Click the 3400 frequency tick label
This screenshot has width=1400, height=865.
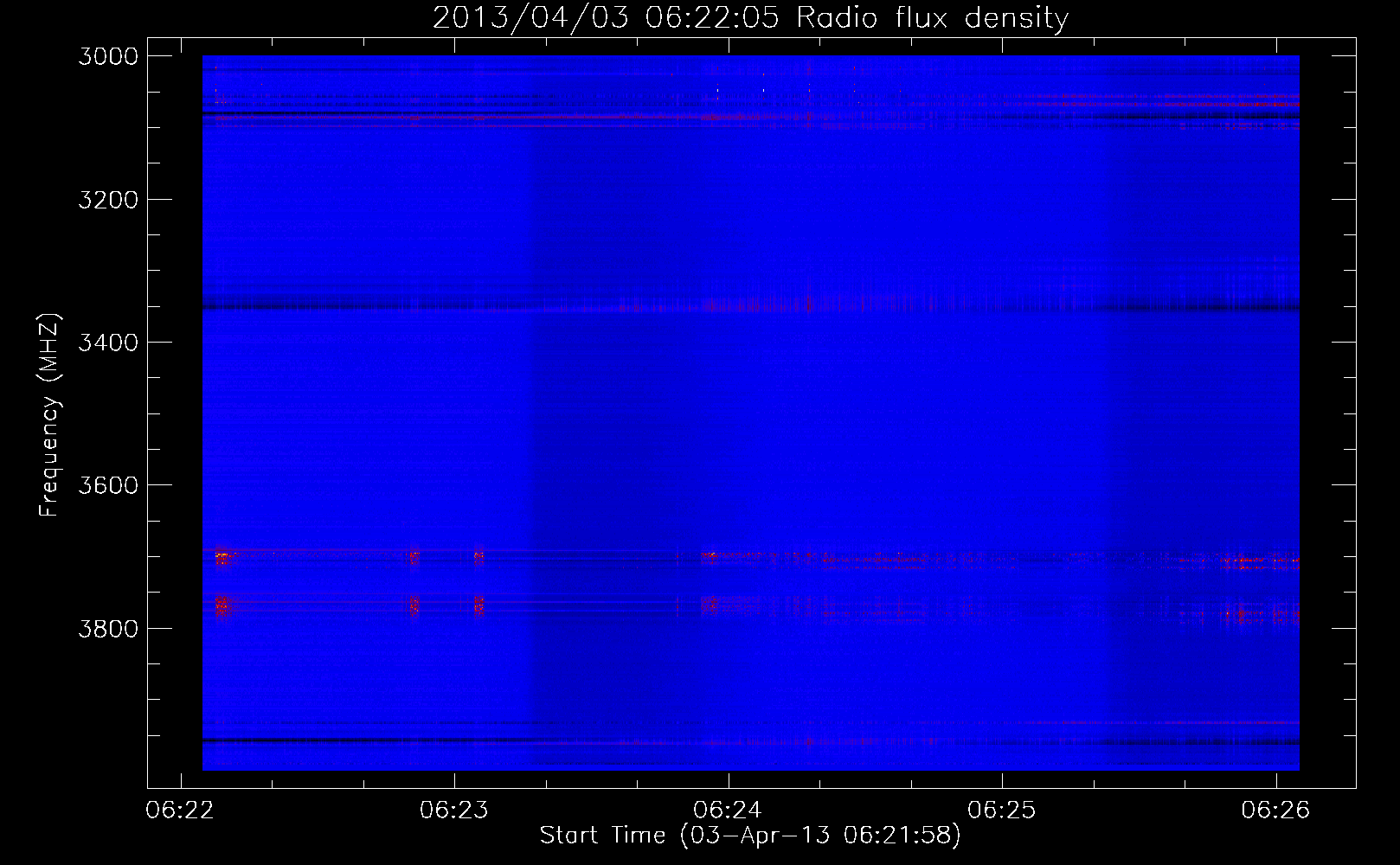click(x=108, y=343)
